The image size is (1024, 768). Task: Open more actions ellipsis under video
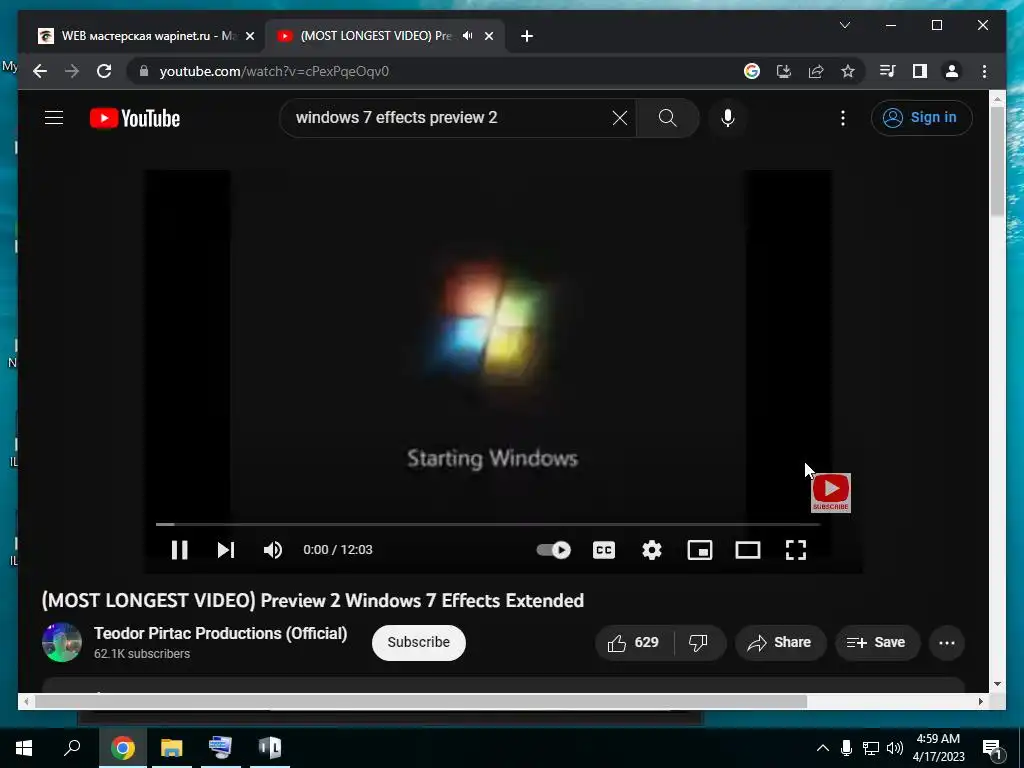pyautogui.click(x=946, y=643)
